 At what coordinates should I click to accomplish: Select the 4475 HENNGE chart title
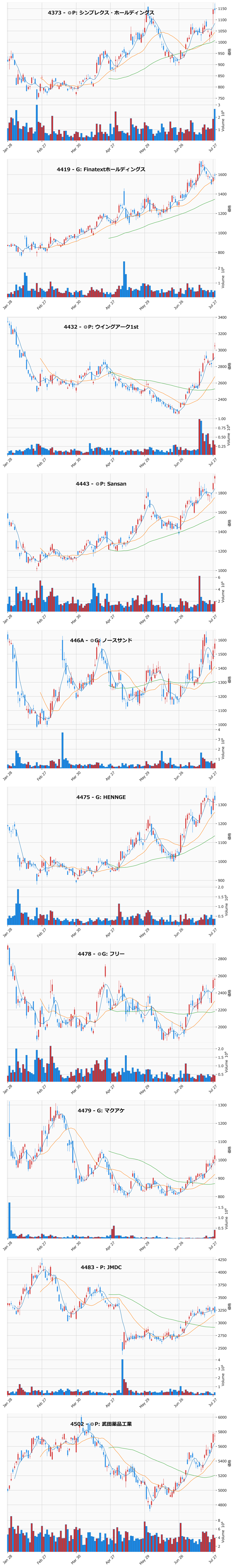(101, 797)
